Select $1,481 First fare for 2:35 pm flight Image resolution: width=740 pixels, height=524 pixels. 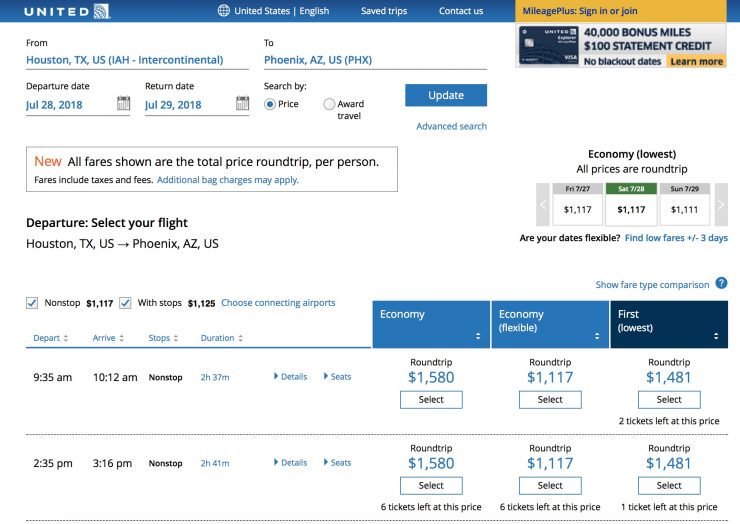(x=669, y=485)
